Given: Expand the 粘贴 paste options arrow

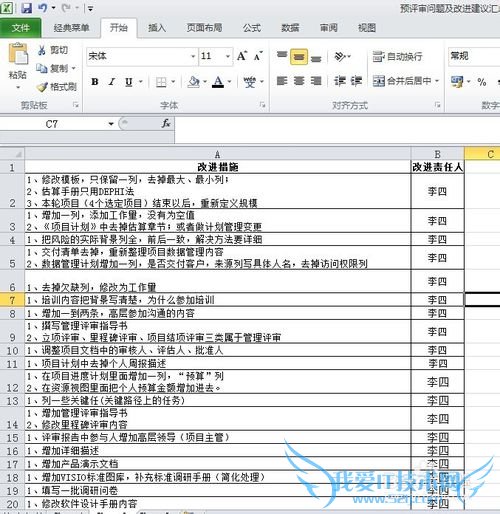Looking at the screenshot, I should click(x=18, y=88).
